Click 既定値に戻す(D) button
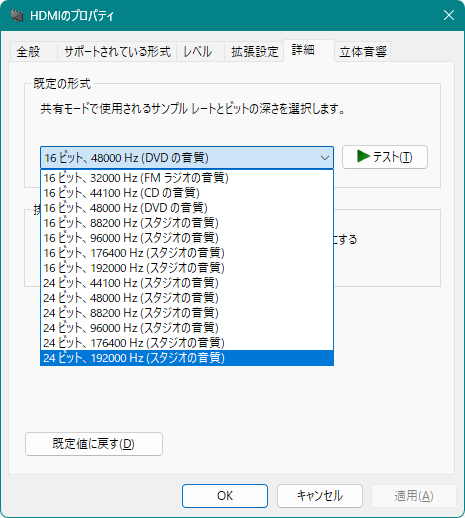This screenshot has height=518, width=465. coord(94,444)
